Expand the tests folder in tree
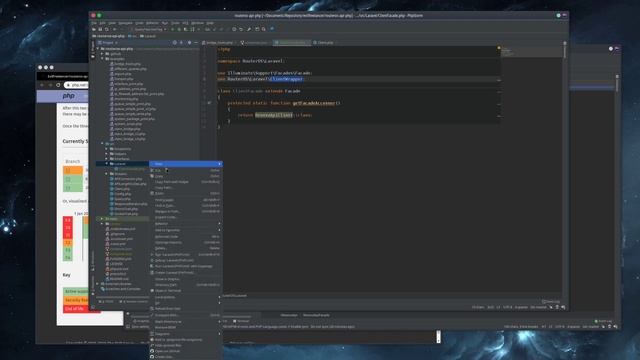640x360 pixels. pyautogui.click(x=102, y=219)
